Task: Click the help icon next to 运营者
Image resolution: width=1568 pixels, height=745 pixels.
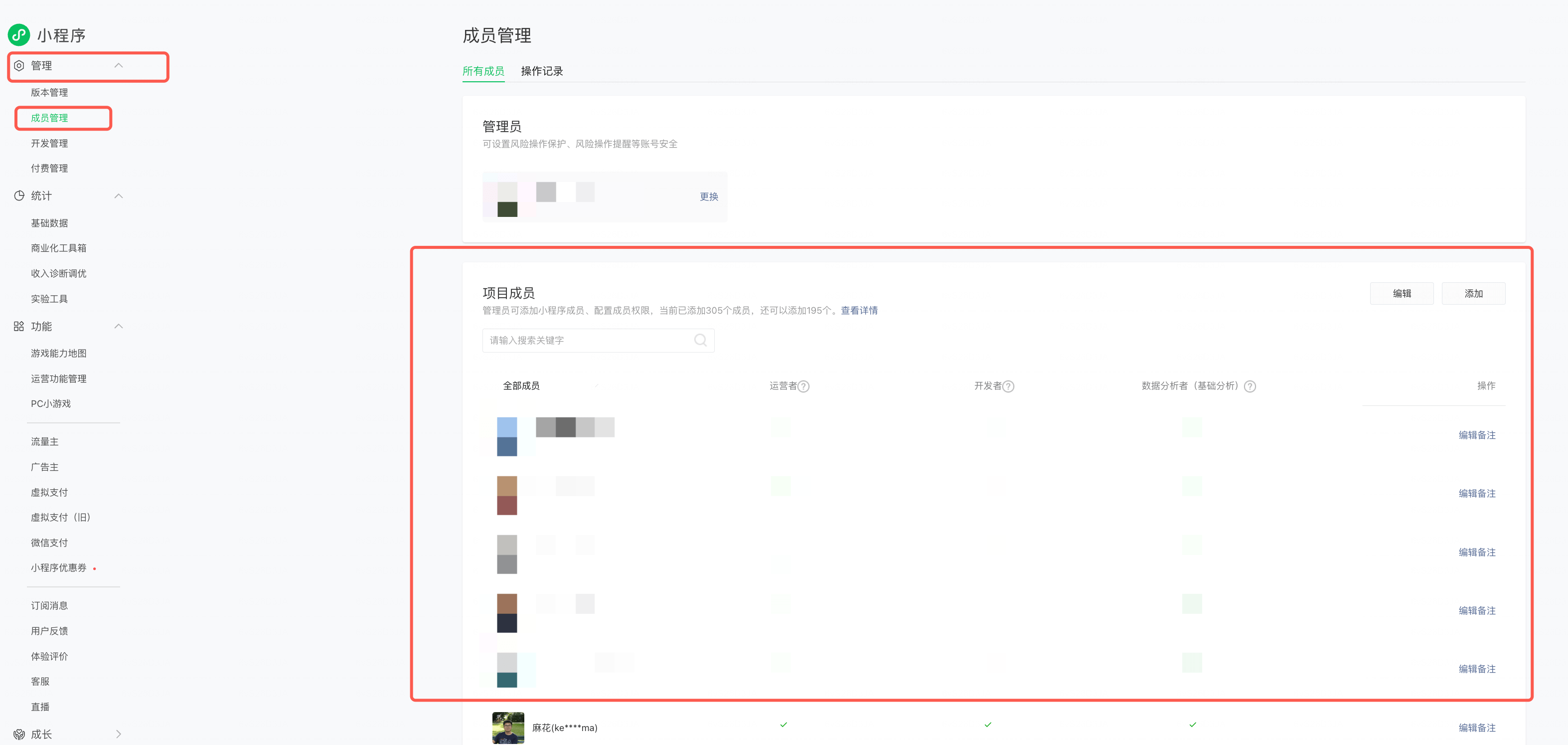Action: point(803,386)
